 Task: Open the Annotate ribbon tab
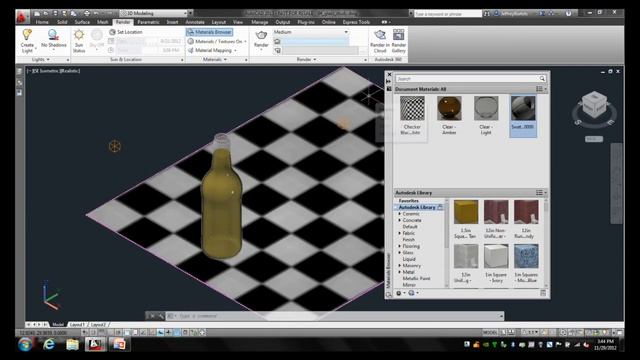195,22
